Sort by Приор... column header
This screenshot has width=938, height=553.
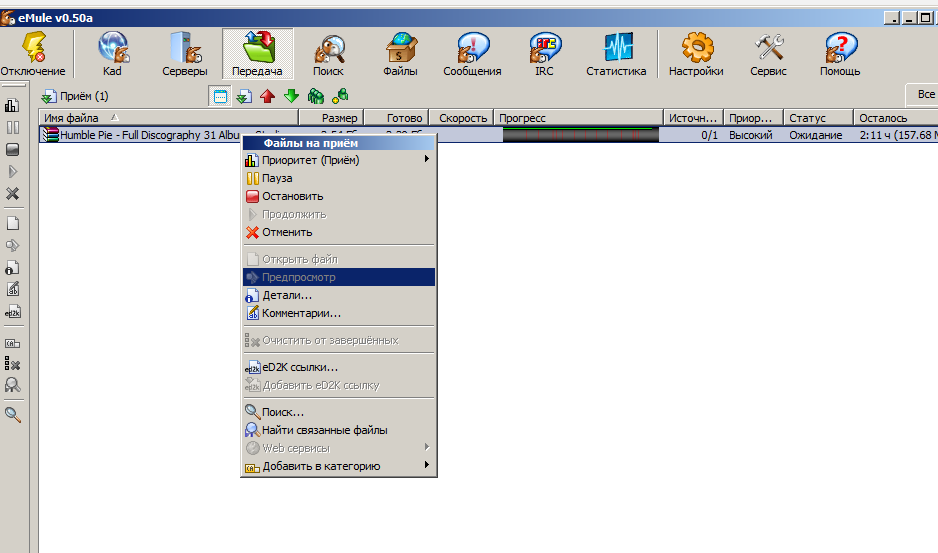click(754, 118)
